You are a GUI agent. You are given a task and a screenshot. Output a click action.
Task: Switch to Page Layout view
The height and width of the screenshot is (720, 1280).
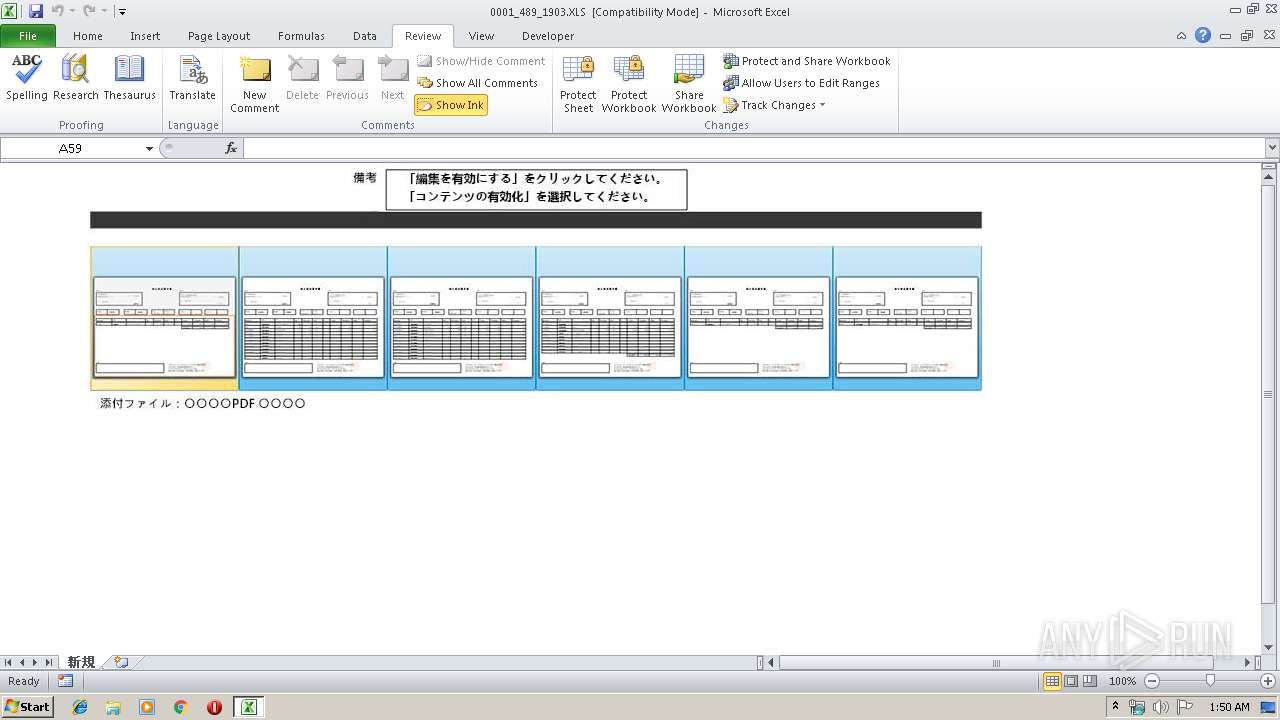coord(1071,681)
